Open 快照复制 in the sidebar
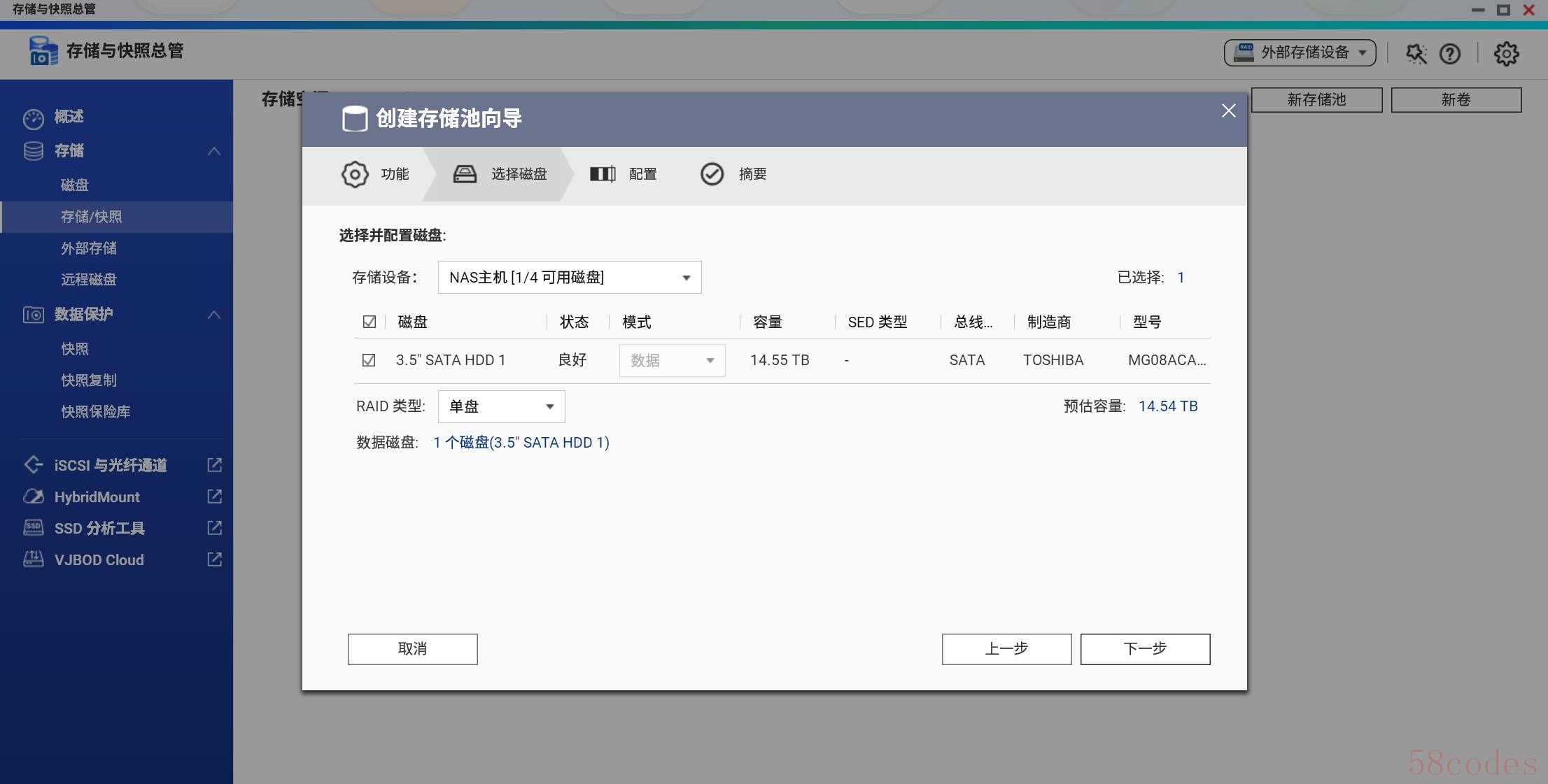This screenshot has height=784, width=1548. tap(89, 380)
